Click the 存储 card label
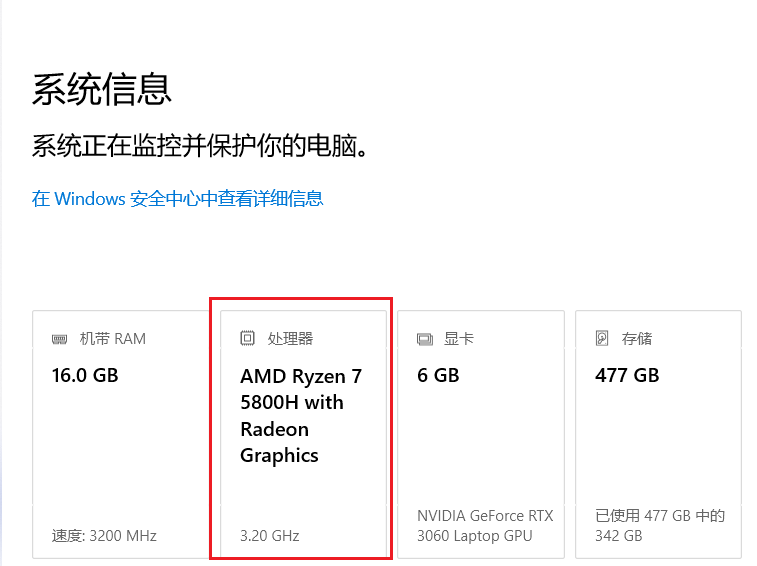Viewport: 757px width, 566px height. tap(637, 339)
